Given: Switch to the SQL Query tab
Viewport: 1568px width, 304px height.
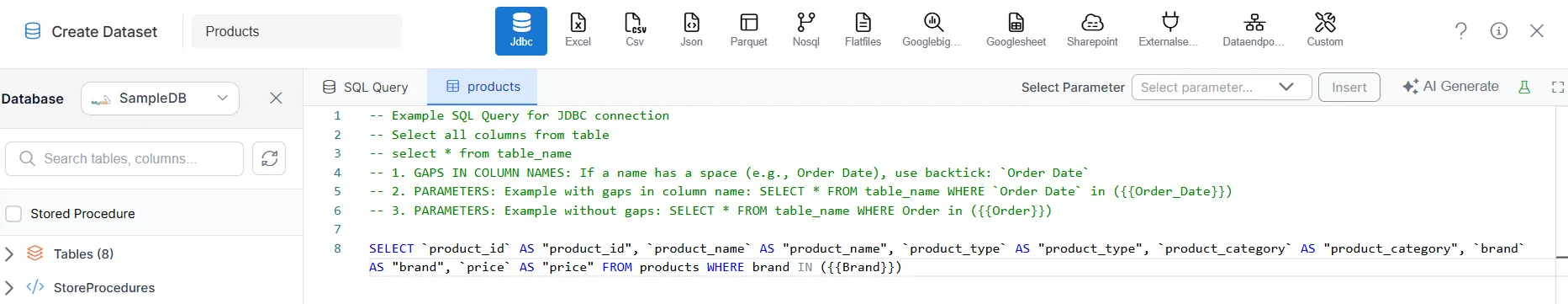Looking at the screenshot, I should coord(366,87).
